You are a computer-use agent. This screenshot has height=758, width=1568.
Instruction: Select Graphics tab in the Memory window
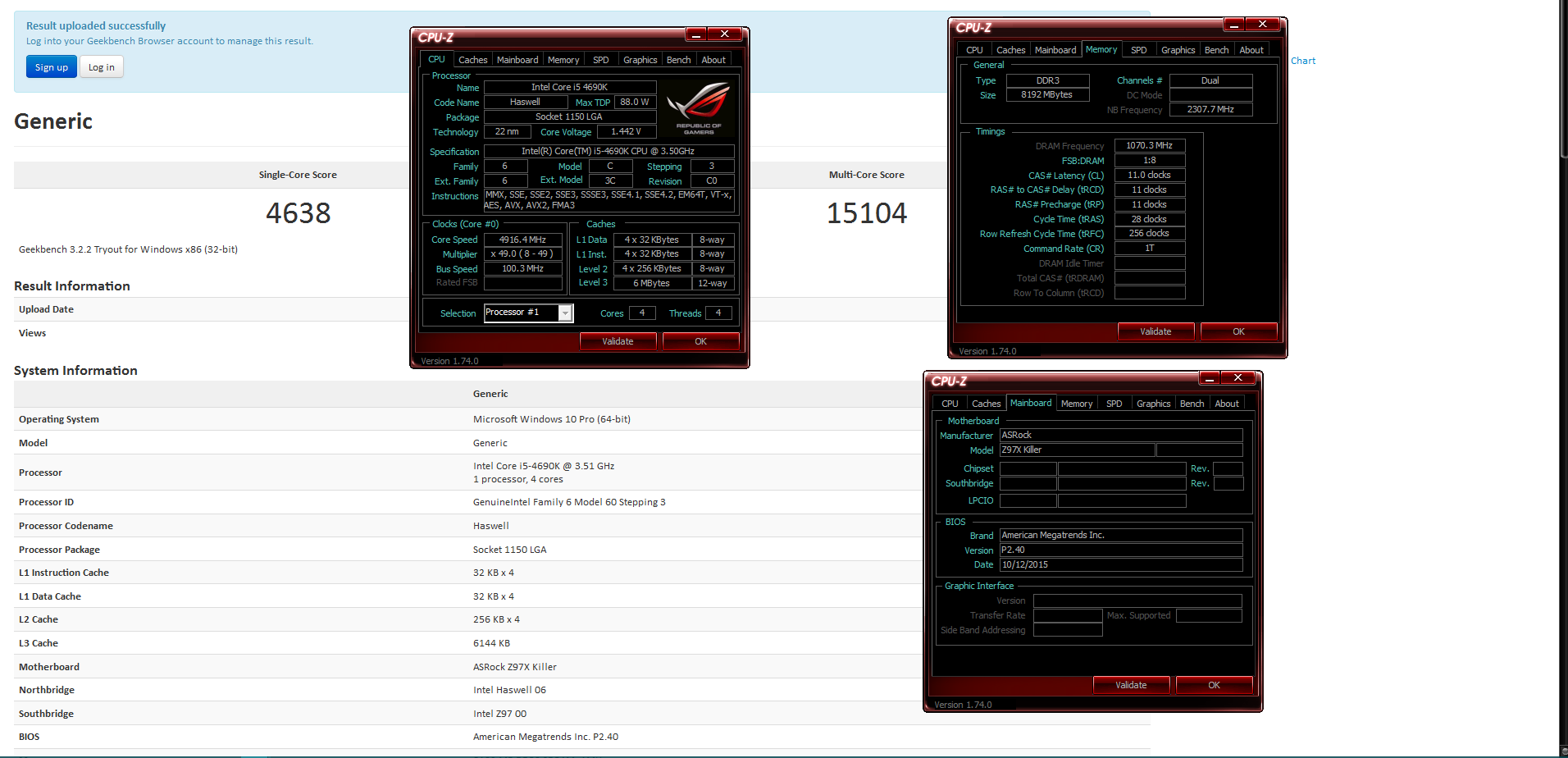[x=1178, y=50]
